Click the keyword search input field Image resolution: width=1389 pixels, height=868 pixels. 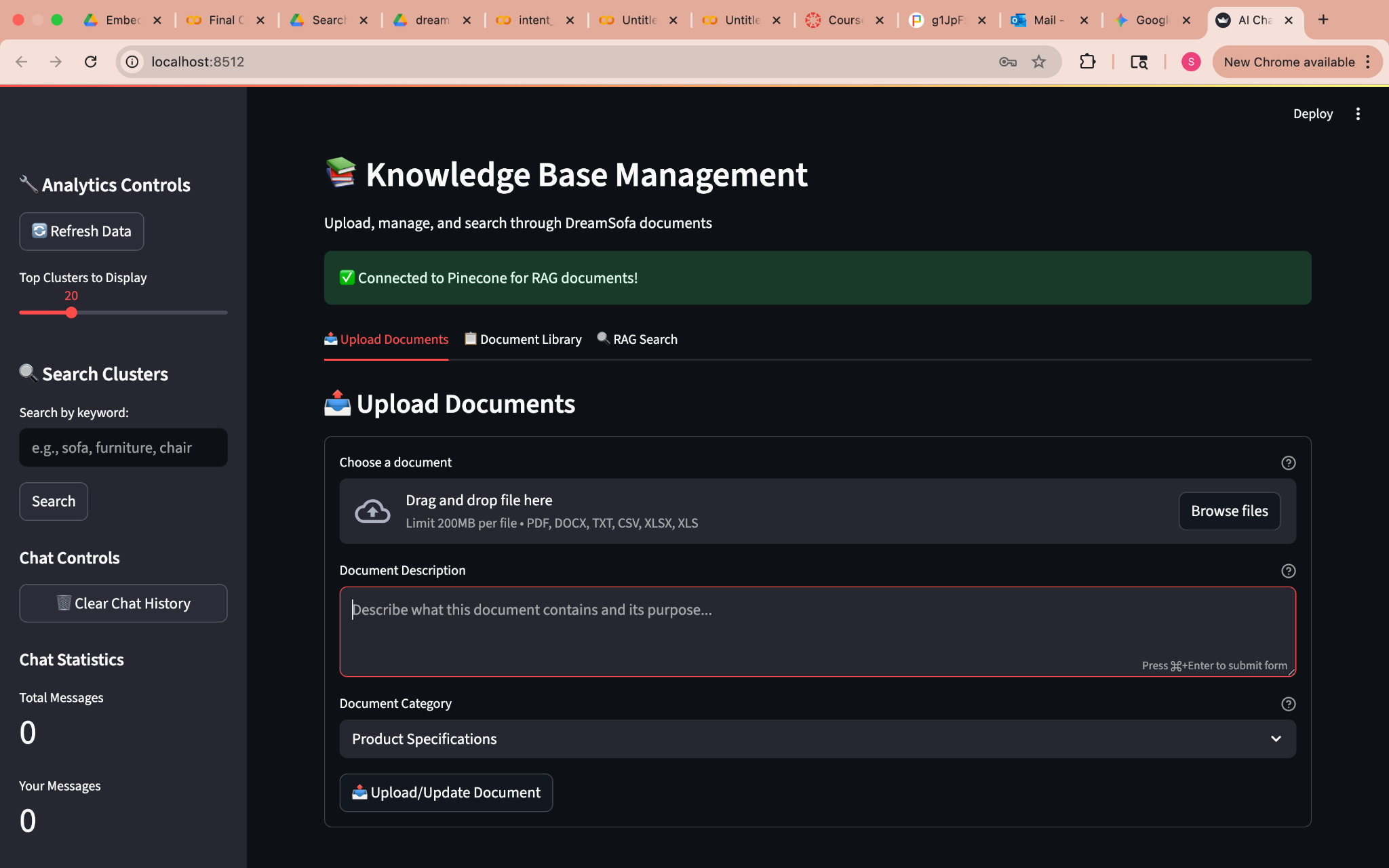(123, 448)
